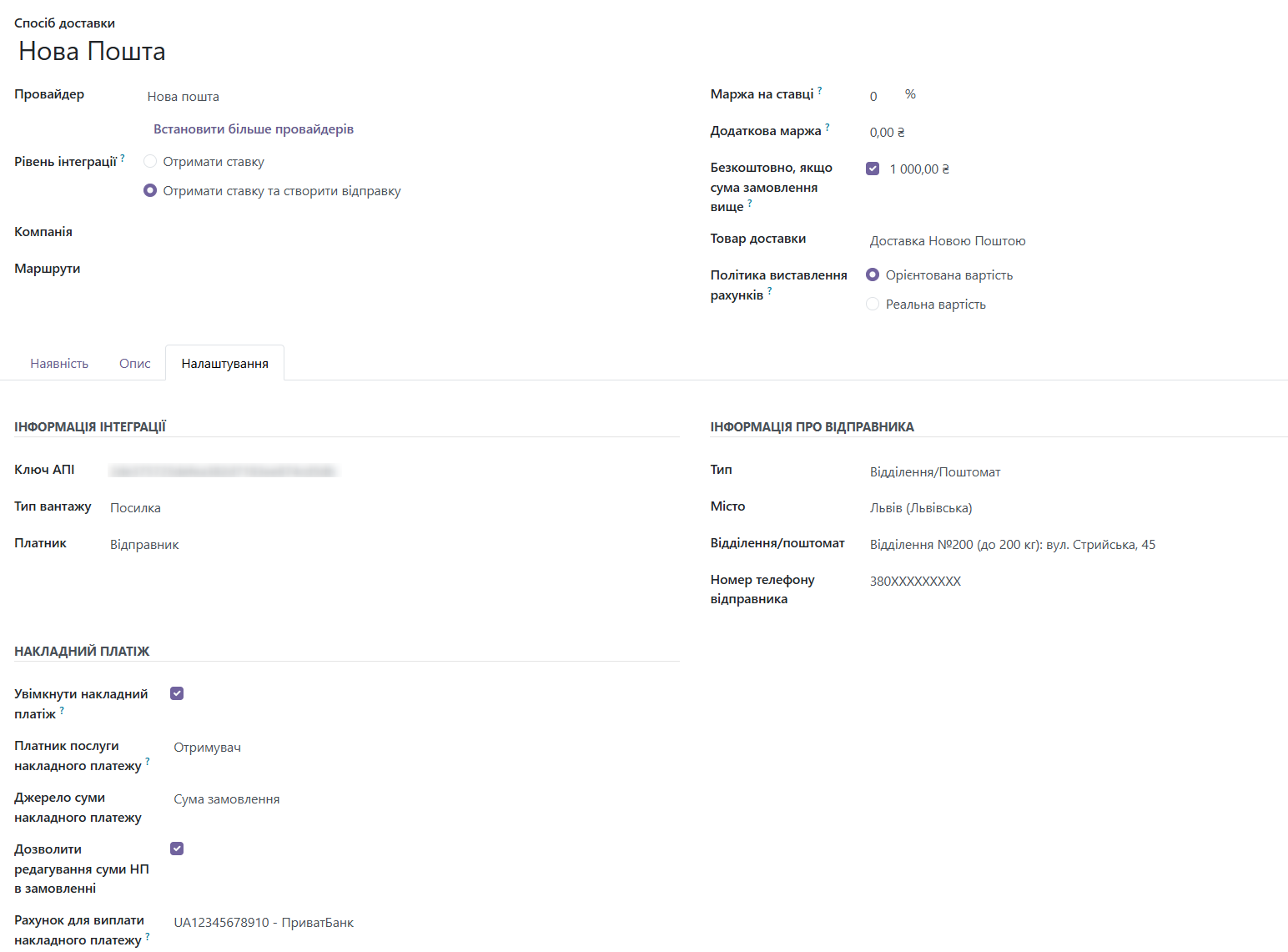The image size is (1288, 952).
Task: Click help icon for Платник послуги накладного платежу
Action: pos(148,762)
